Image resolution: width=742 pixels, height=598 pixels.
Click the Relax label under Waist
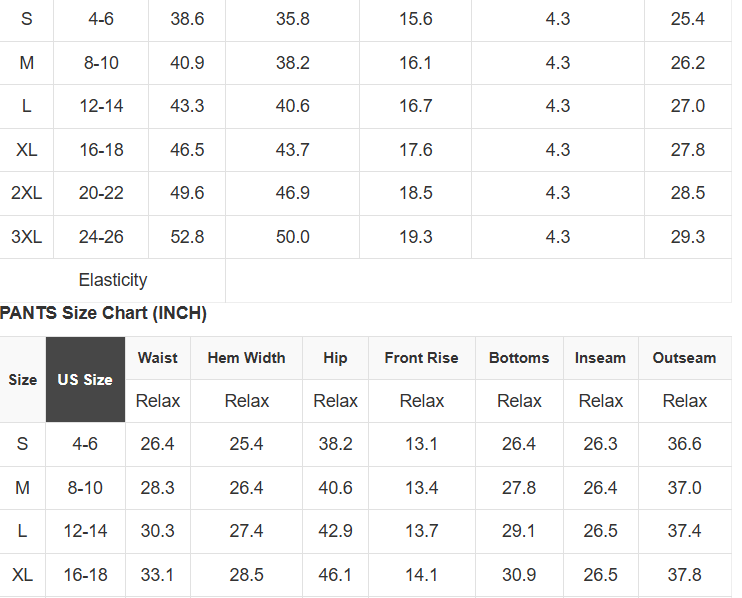tap(158, 401)
